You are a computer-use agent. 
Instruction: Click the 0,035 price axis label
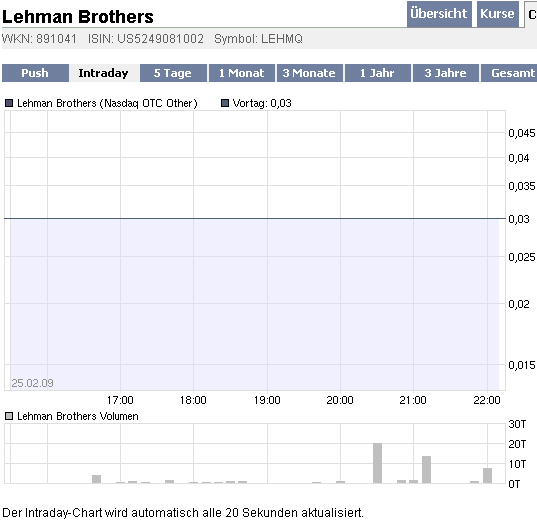click(522, 186)
